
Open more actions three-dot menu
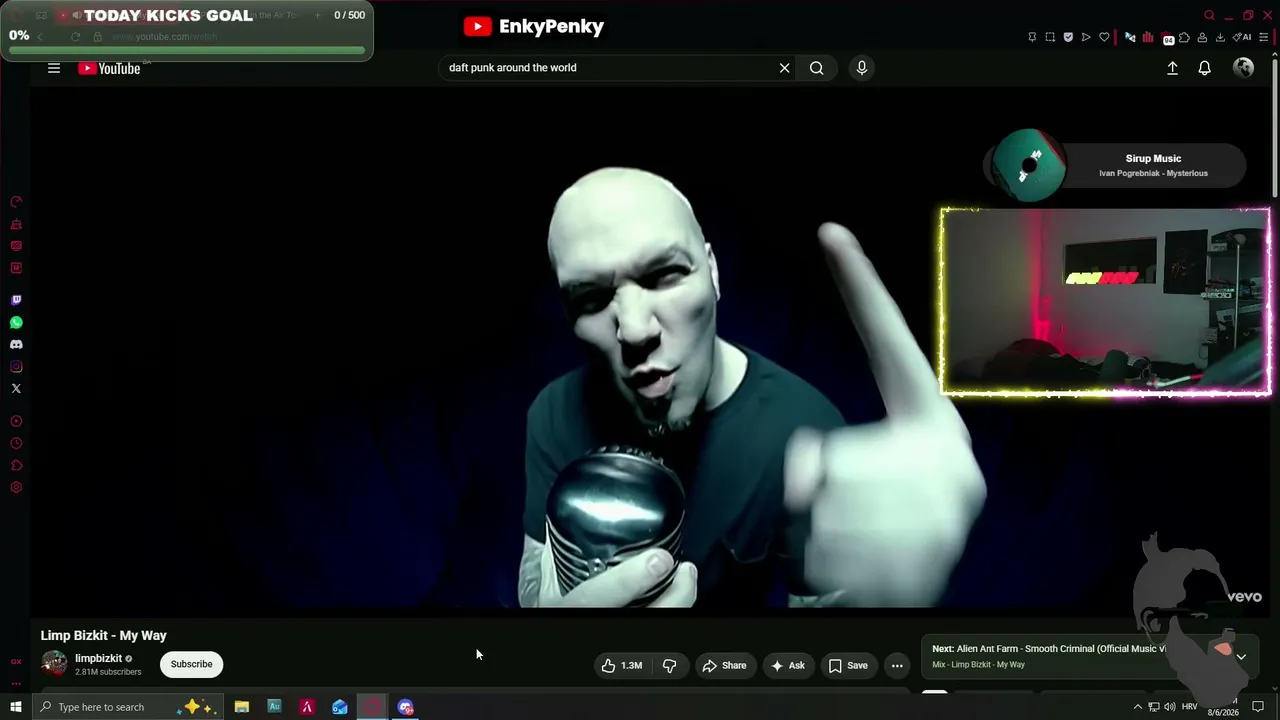point(897,665)
